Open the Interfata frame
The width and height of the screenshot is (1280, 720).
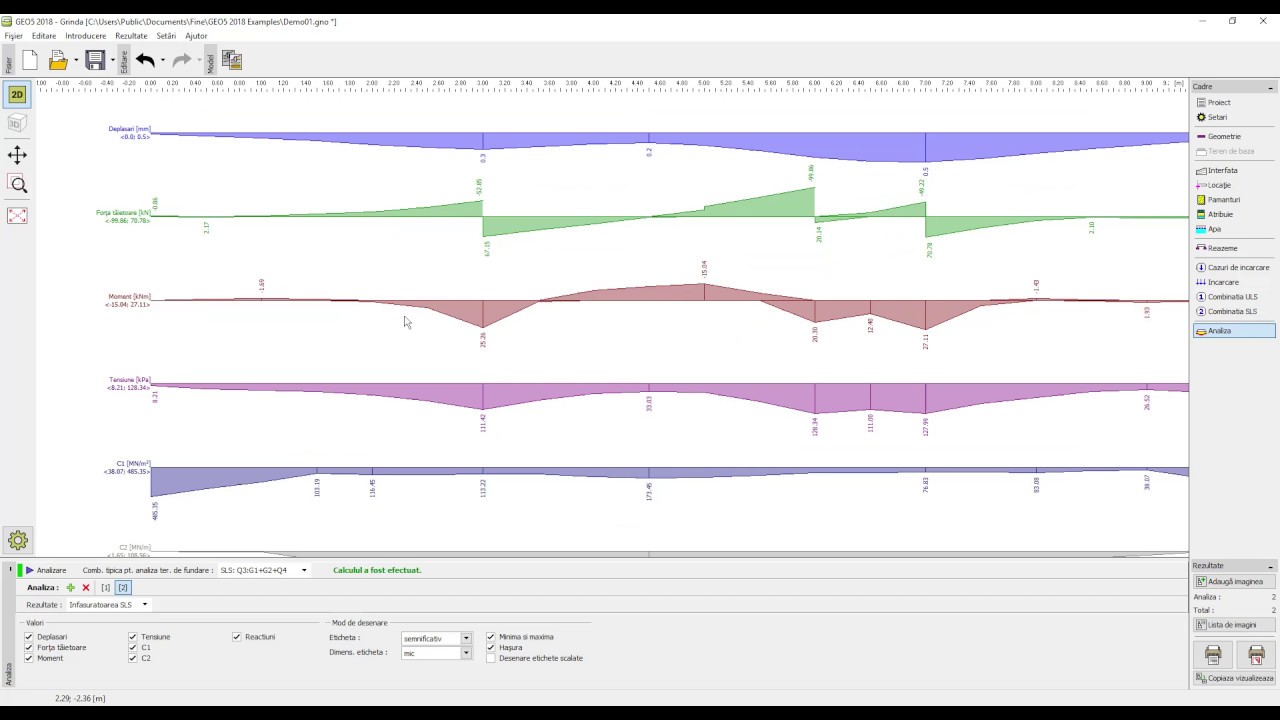click(x=1234, y=170)
